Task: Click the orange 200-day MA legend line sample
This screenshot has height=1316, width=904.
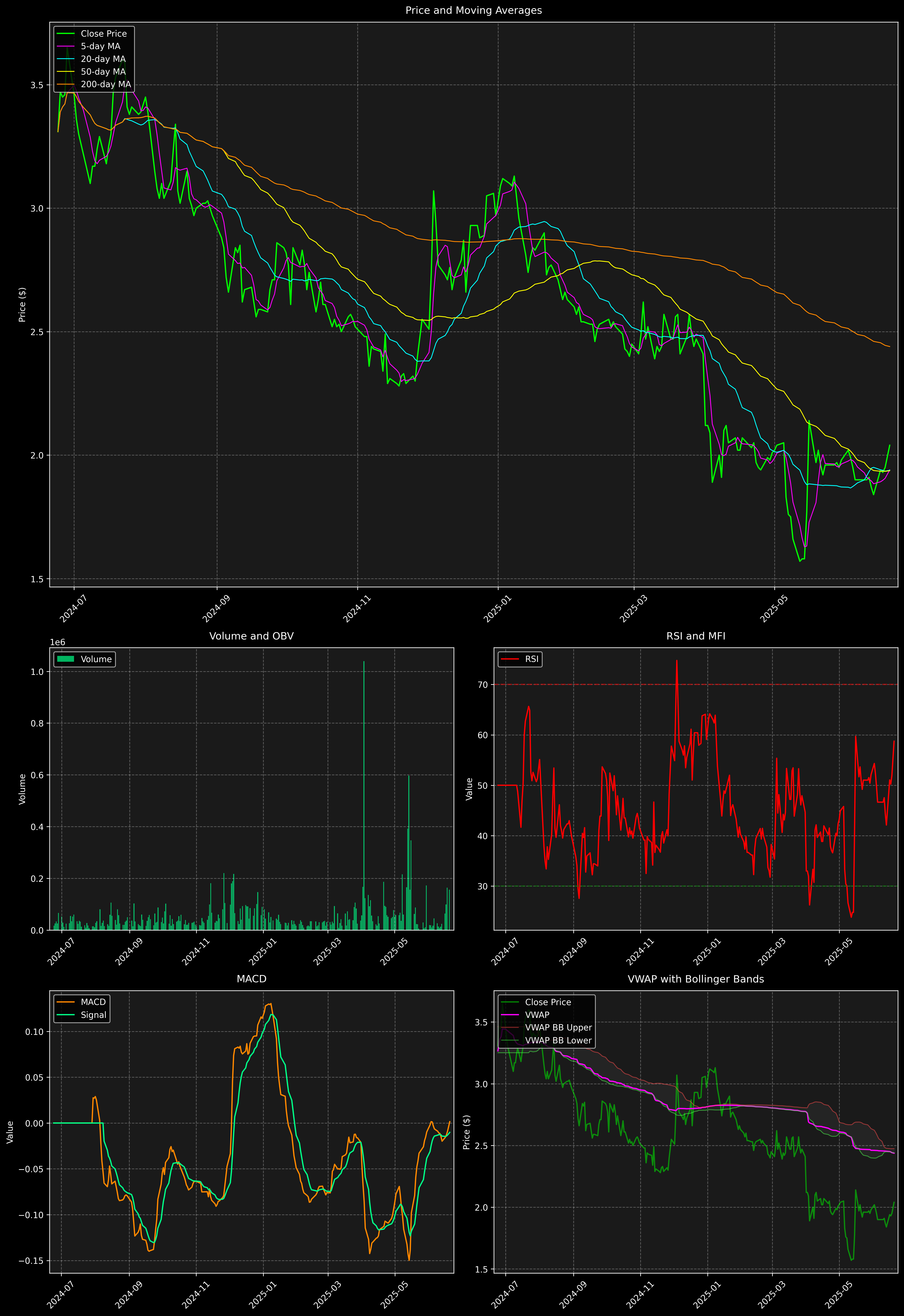Action: pos(66,84)
